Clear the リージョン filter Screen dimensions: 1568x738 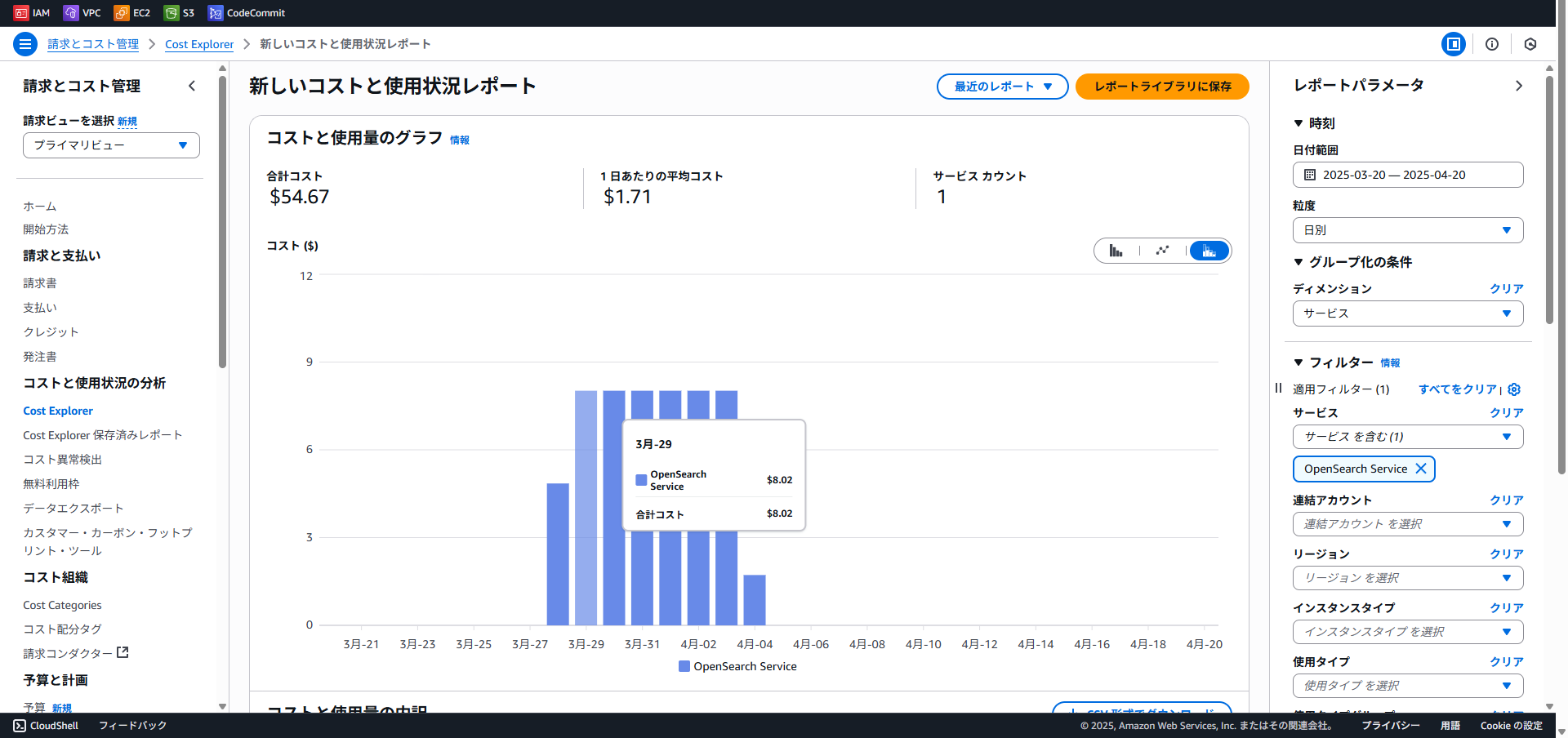[x=1507, y=554]
